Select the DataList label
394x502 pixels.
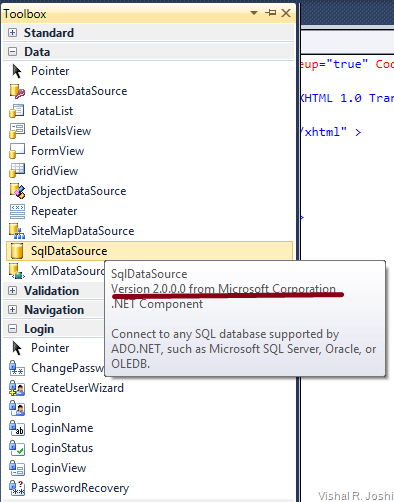pyautogui.click(x=52, y=111)
